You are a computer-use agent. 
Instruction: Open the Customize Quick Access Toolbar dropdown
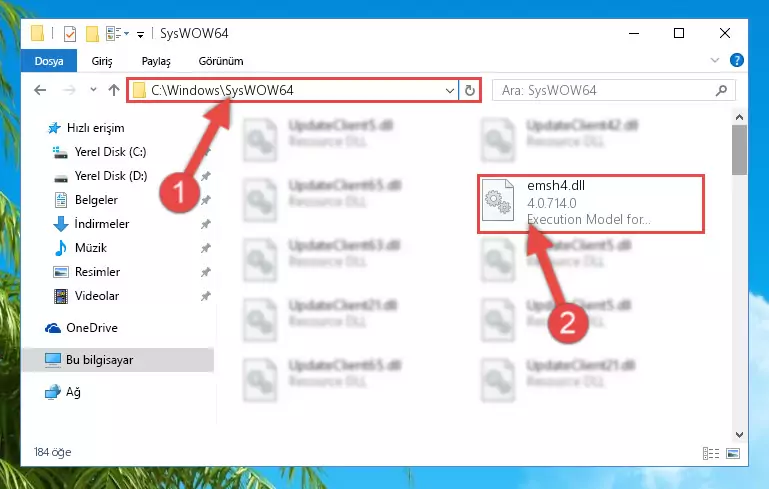140,34
